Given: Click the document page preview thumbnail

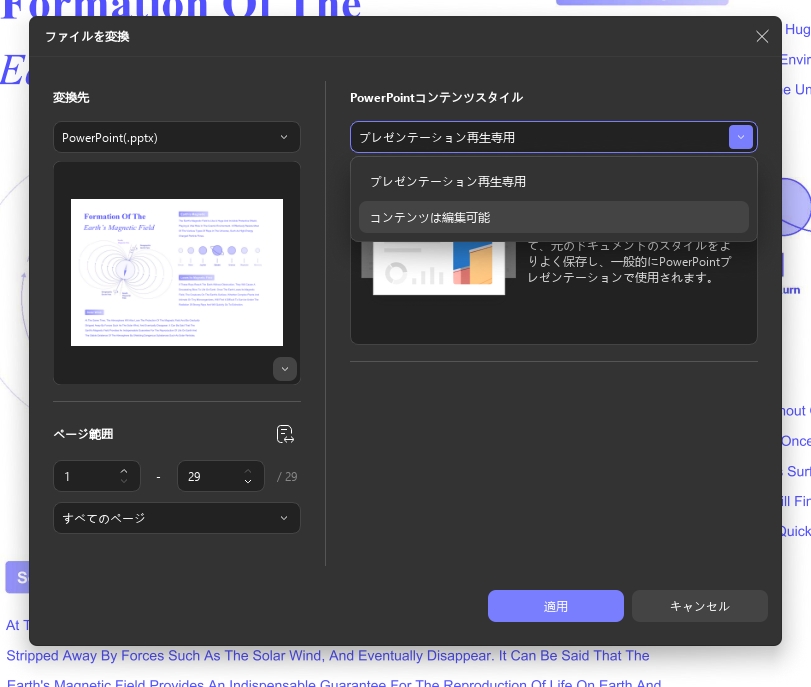Looking at the screenshot, I should coord(177,272).
